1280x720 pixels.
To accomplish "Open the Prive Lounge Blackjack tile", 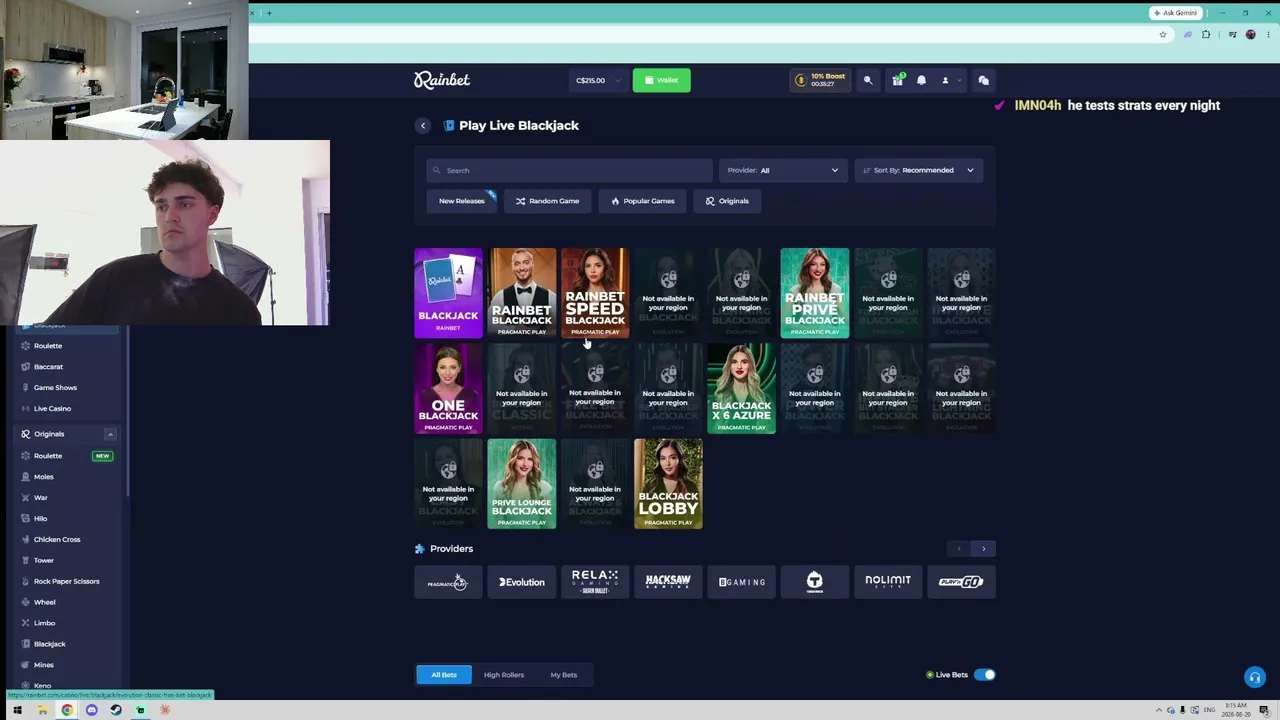I will [522, 484].
